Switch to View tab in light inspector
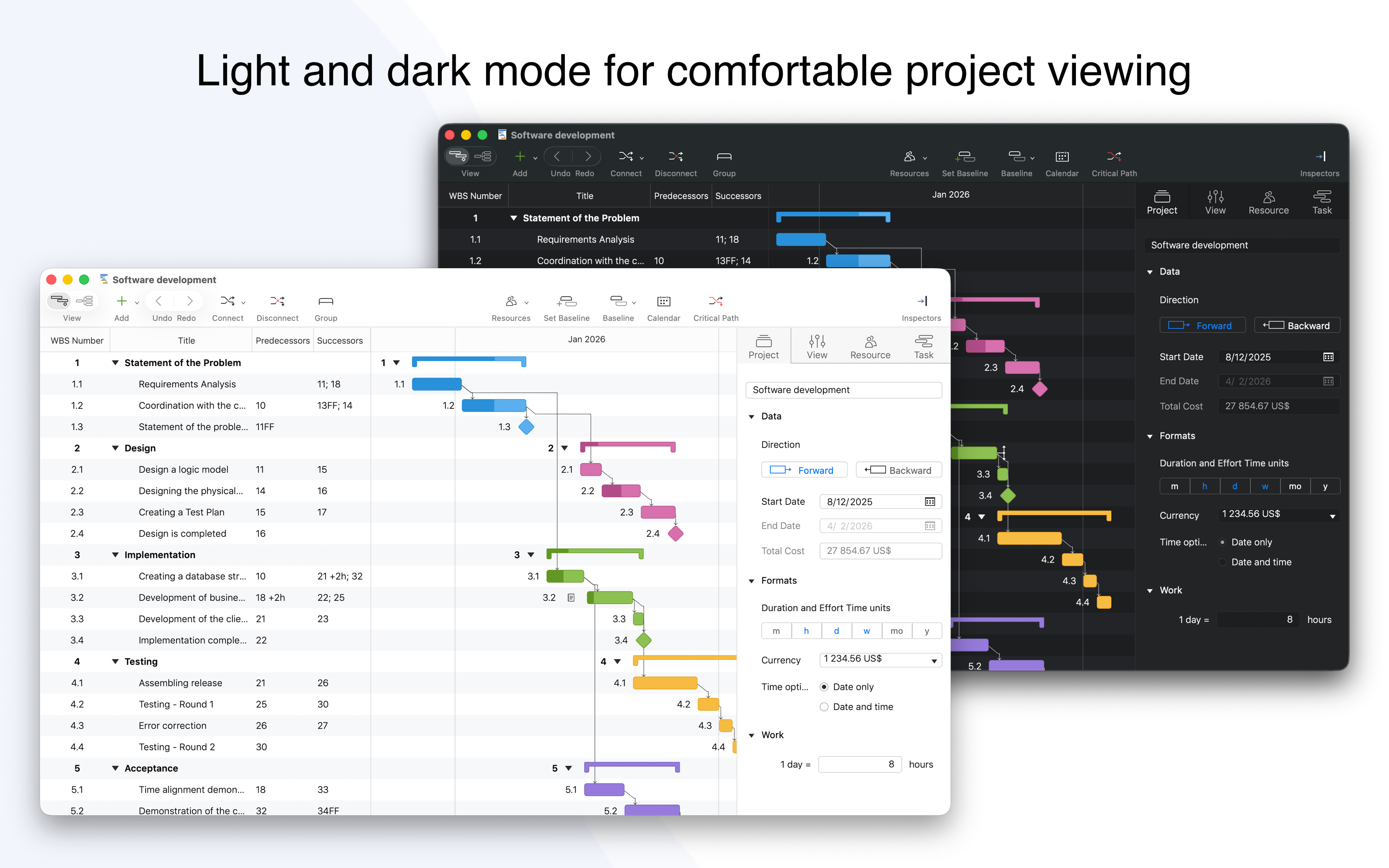The height and width of the screenshot is (868, 1389). click(x=817, y=347)
